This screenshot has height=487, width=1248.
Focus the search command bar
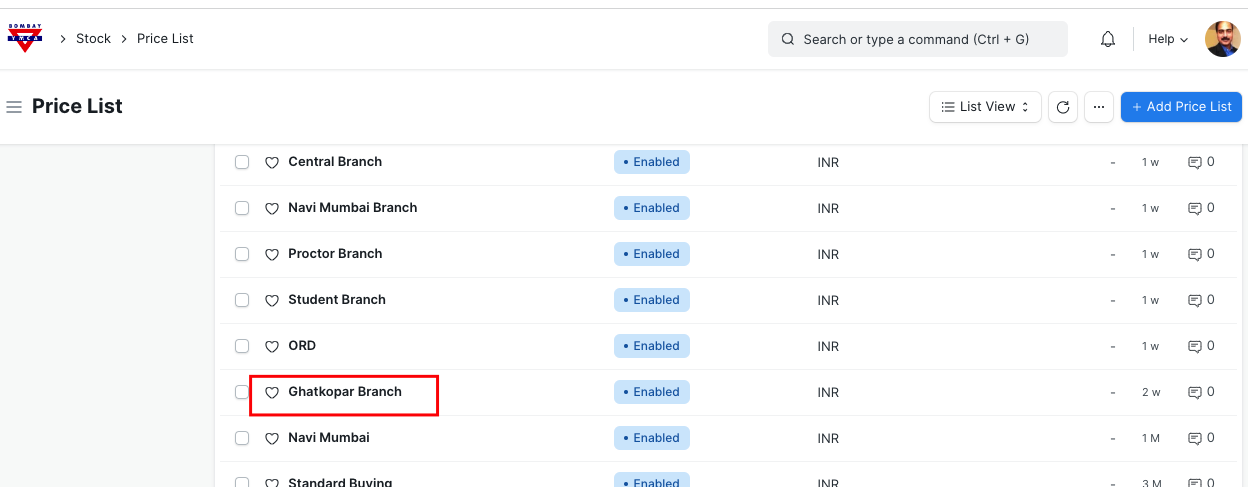(917, 39)
